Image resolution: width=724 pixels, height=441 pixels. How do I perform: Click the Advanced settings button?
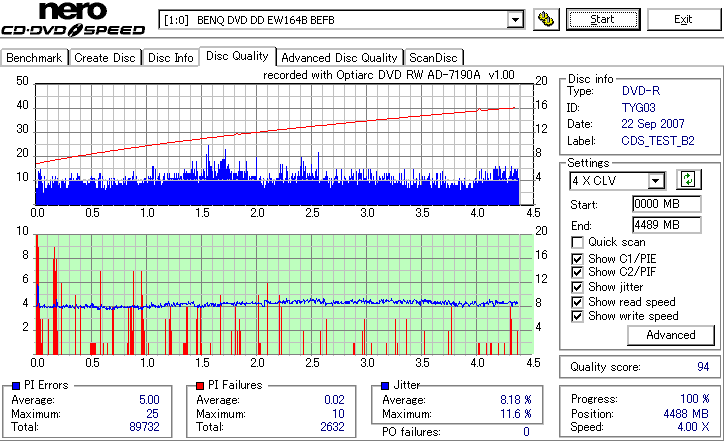coord(671,335)
